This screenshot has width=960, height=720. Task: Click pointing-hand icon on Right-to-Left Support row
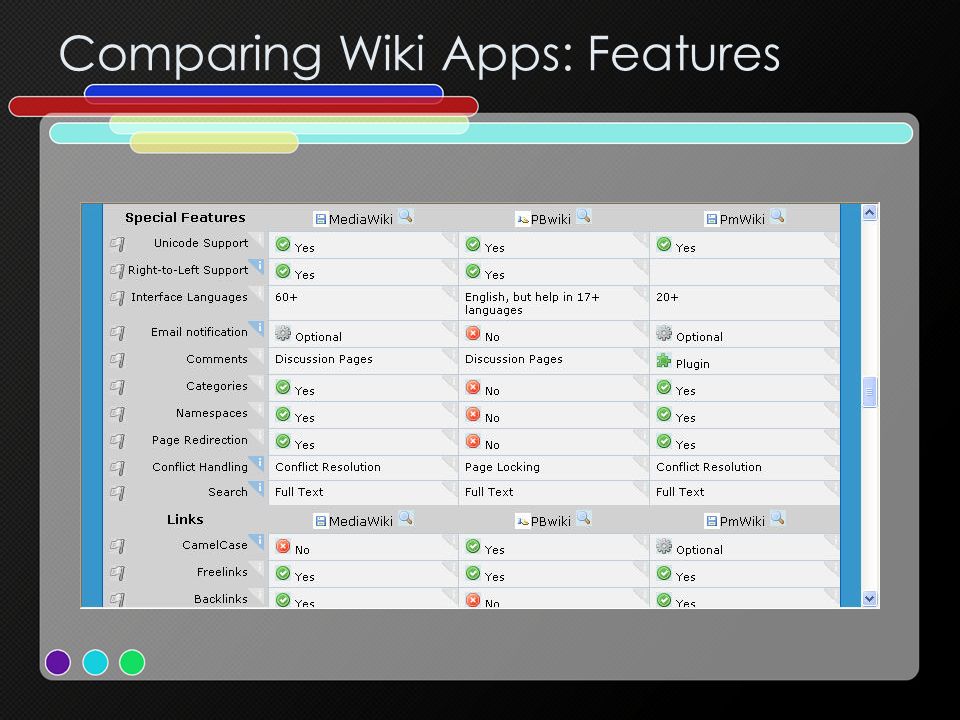click(118, 271)
